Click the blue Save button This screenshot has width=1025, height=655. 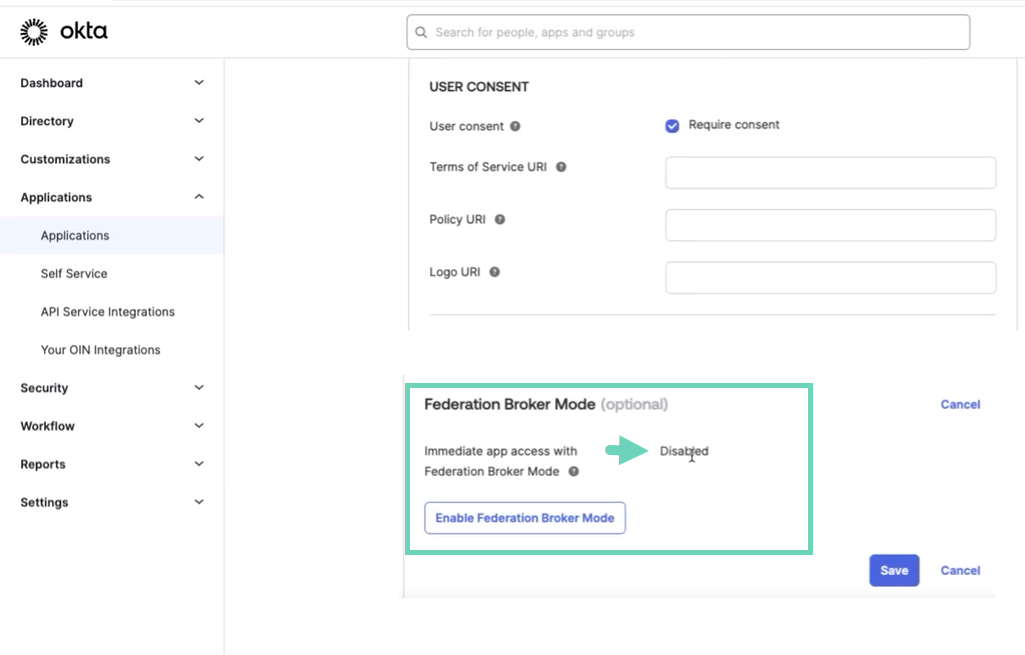pos(893,570)
